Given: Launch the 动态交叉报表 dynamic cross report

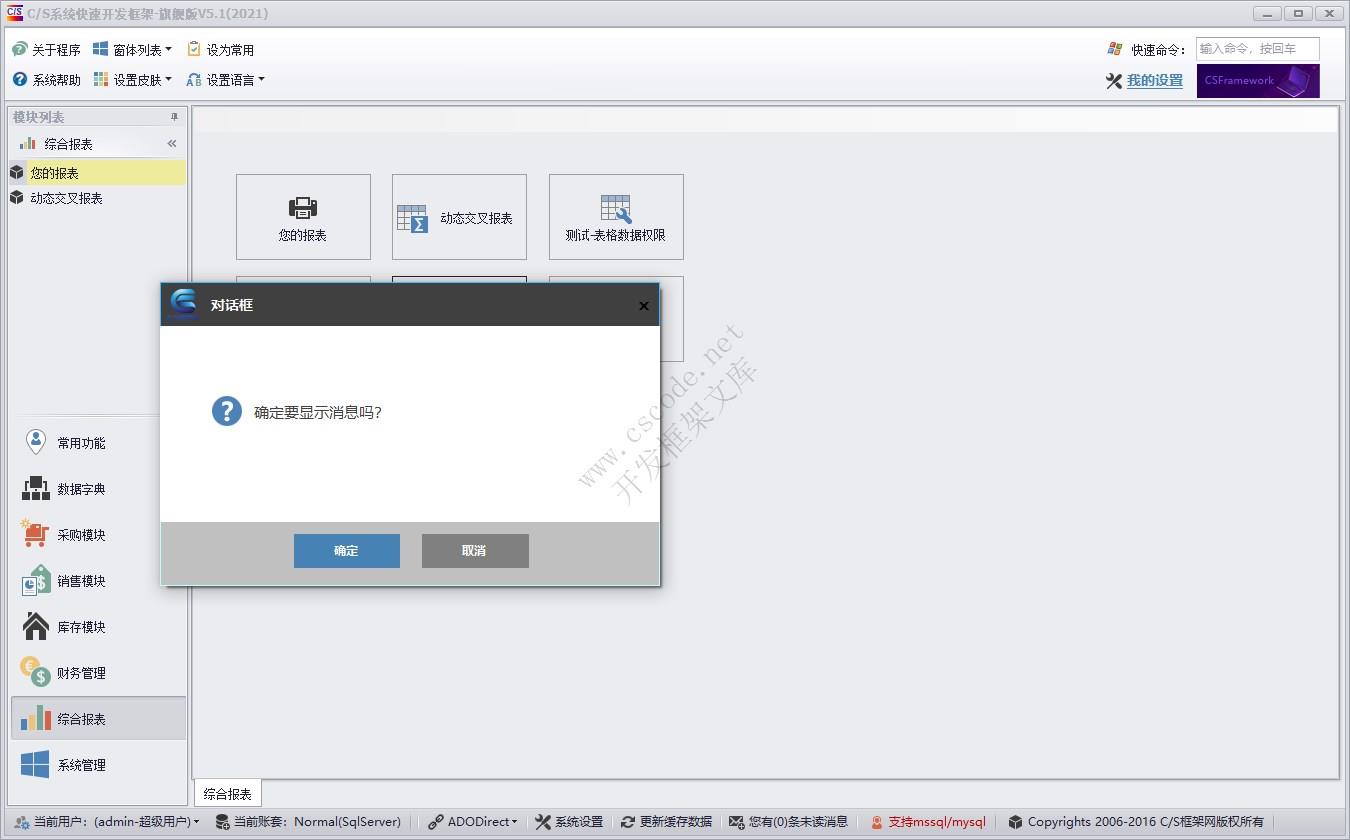Looking at the screenshot, I should coord(459,216).
